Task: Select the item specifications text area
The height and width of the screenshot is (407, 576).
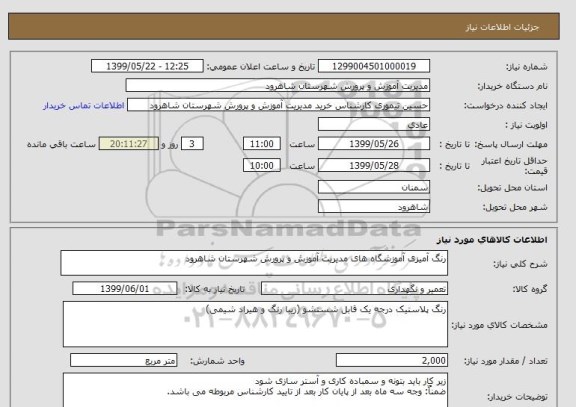Action: [x=255, y=324]
